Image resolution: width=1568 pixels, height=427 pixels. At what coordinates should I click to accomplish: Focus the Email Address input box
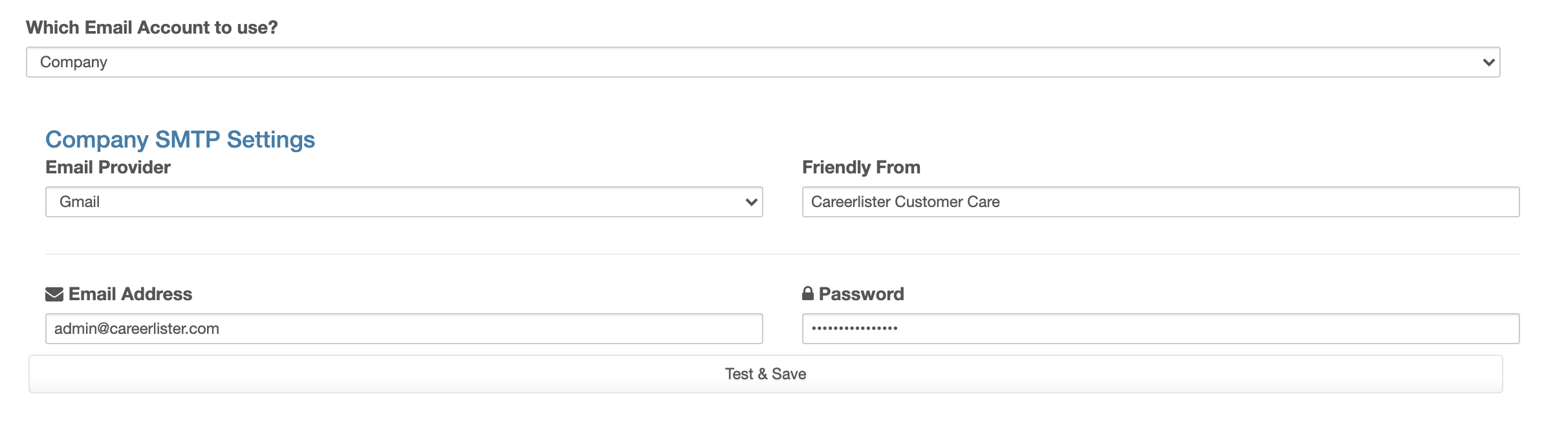tap(404, 329)
